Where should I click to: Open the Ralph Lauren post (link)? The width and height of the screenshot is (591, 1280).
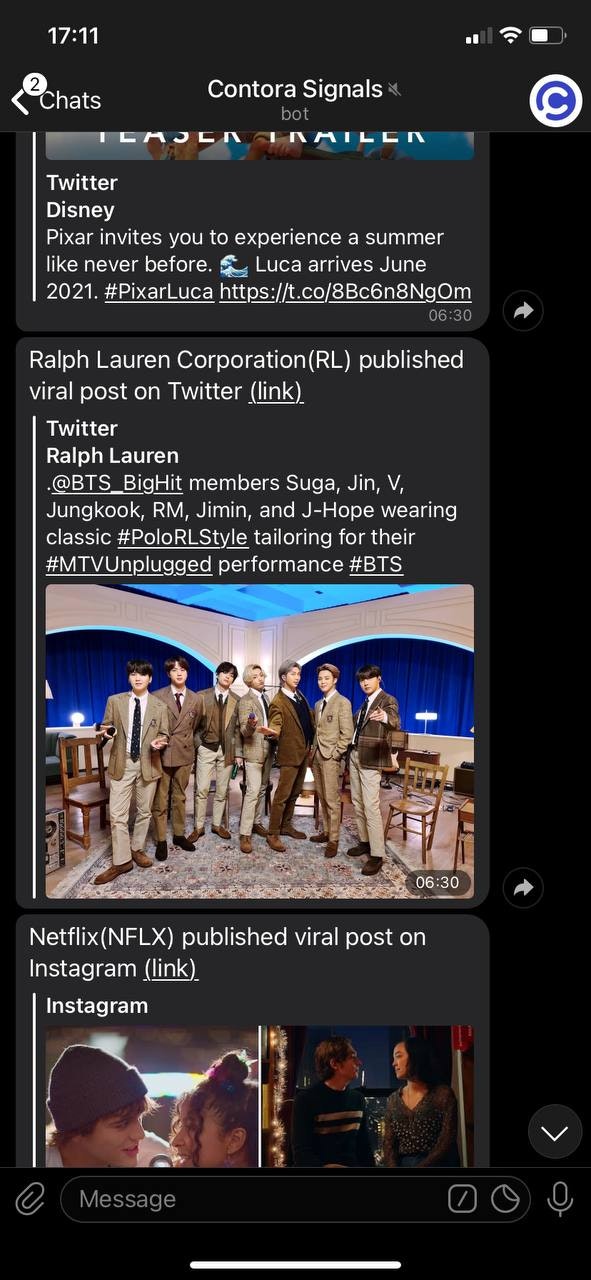276,391
